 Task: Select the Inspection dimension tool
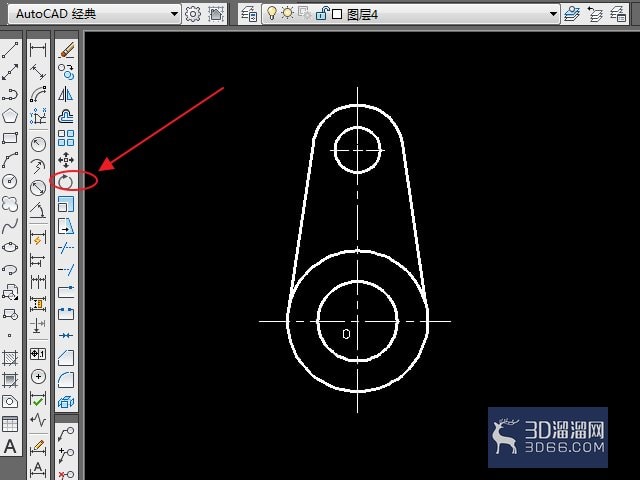(38, 398)
